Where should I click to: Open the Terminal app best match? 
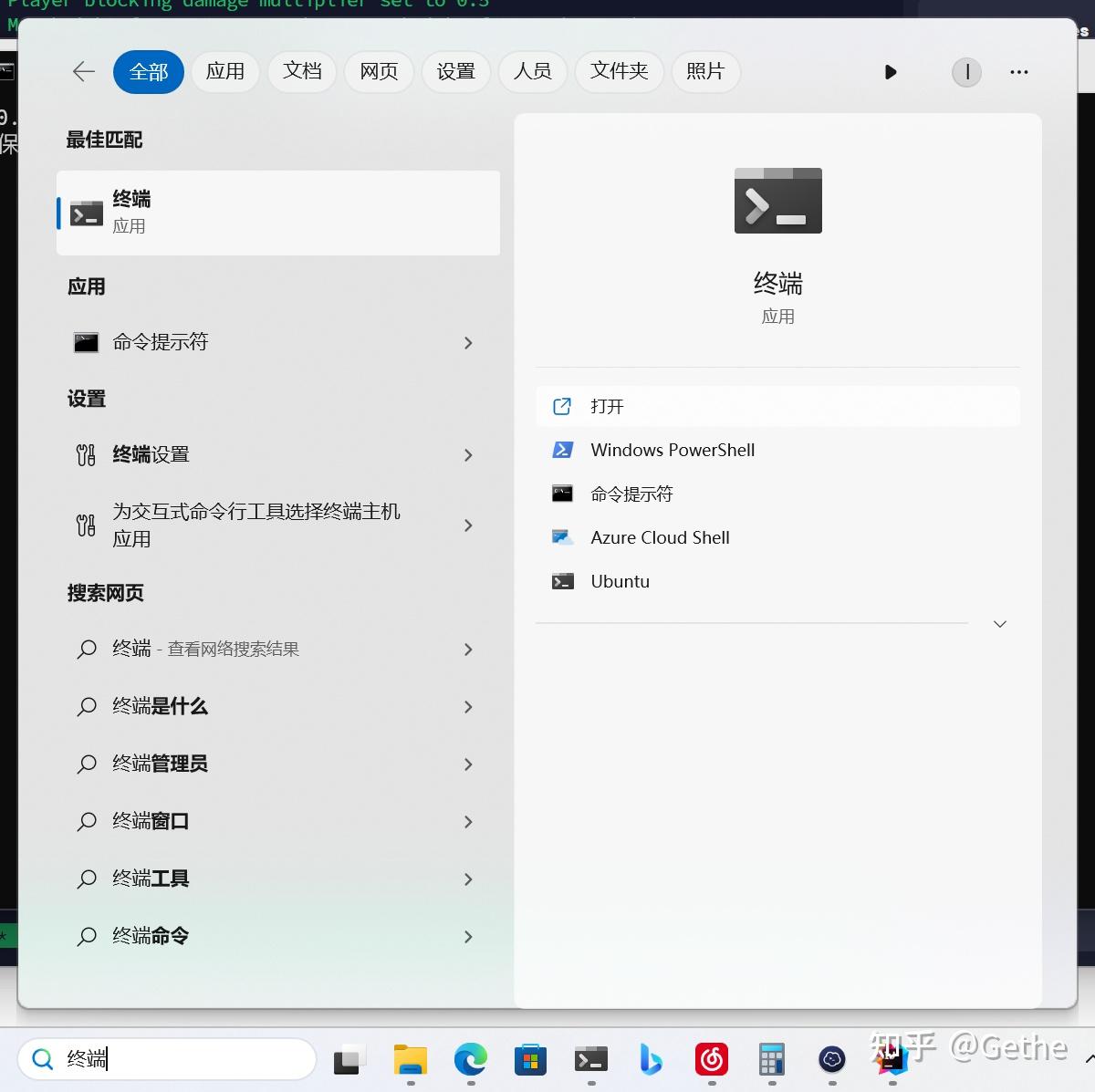click(x=278, y=213)
